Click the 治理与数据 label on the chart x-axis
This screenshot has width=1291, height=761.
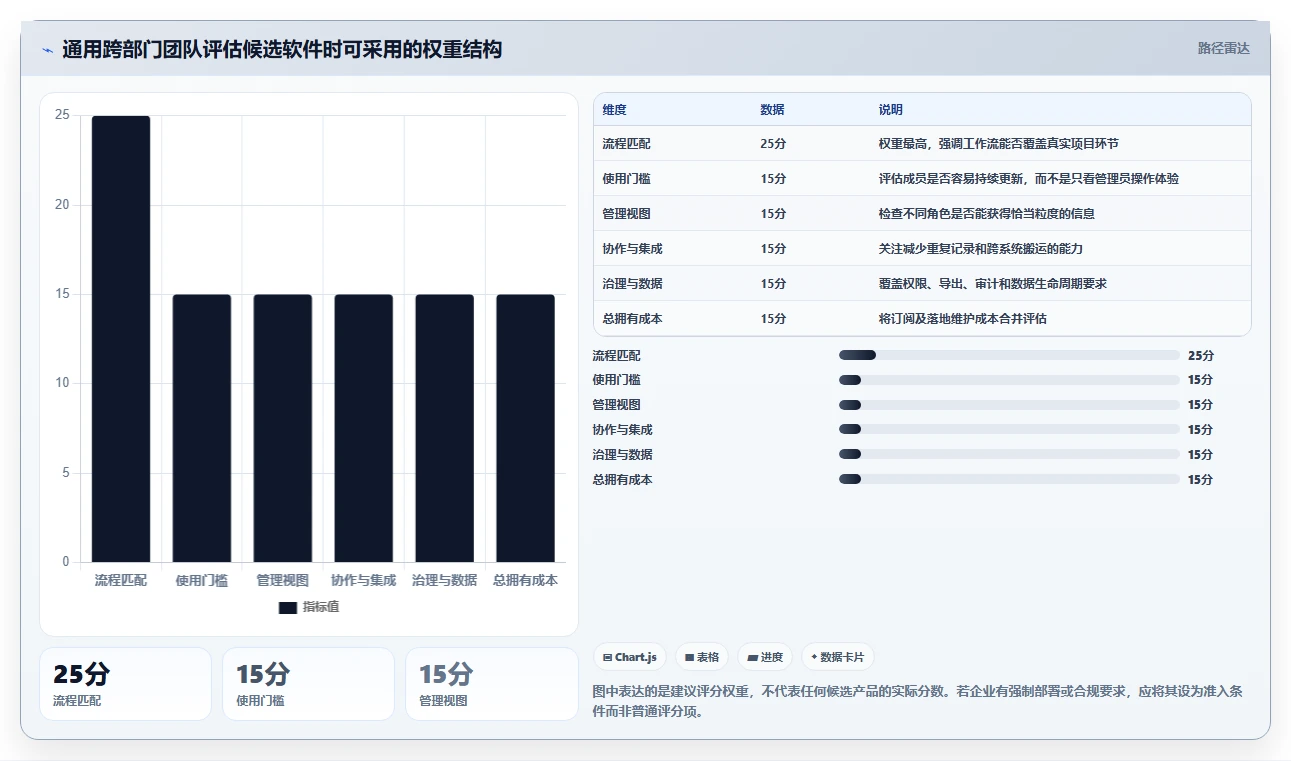pyautogui.click(x=445, y=580)
